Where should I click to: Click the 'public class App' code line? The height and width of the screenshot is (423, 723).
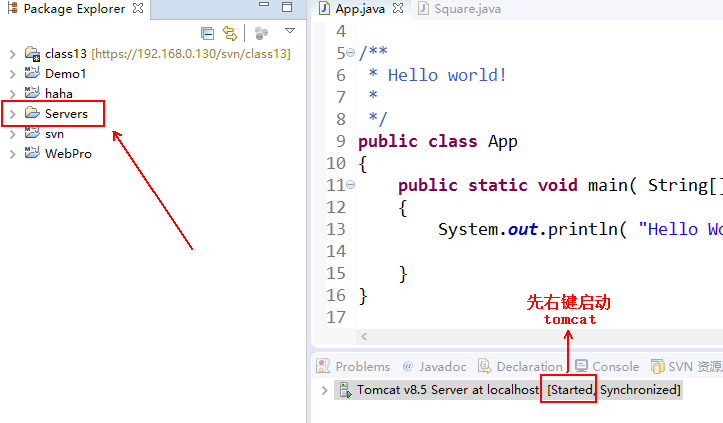click(438, 141)
